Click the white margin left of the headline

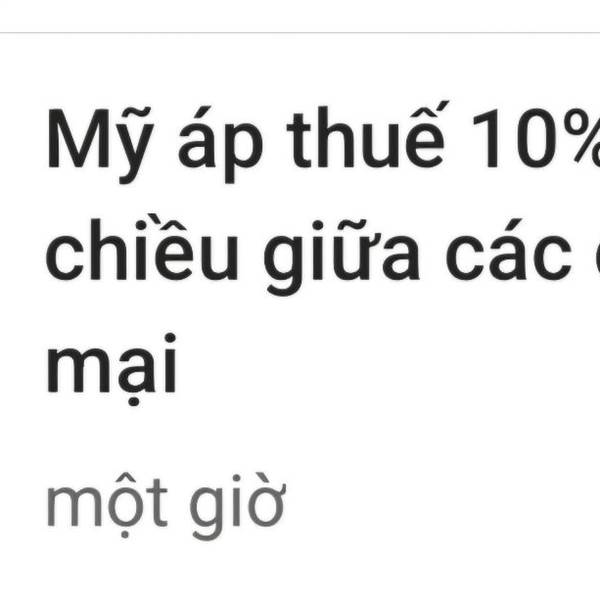coord(22,253)
